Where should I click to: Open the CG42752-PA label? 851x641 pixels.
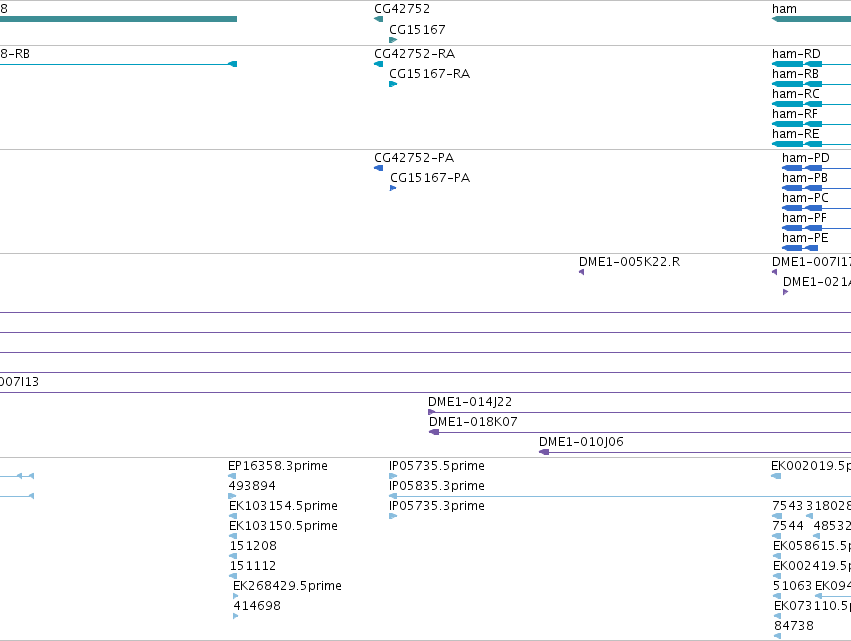(x=414, y=158)
